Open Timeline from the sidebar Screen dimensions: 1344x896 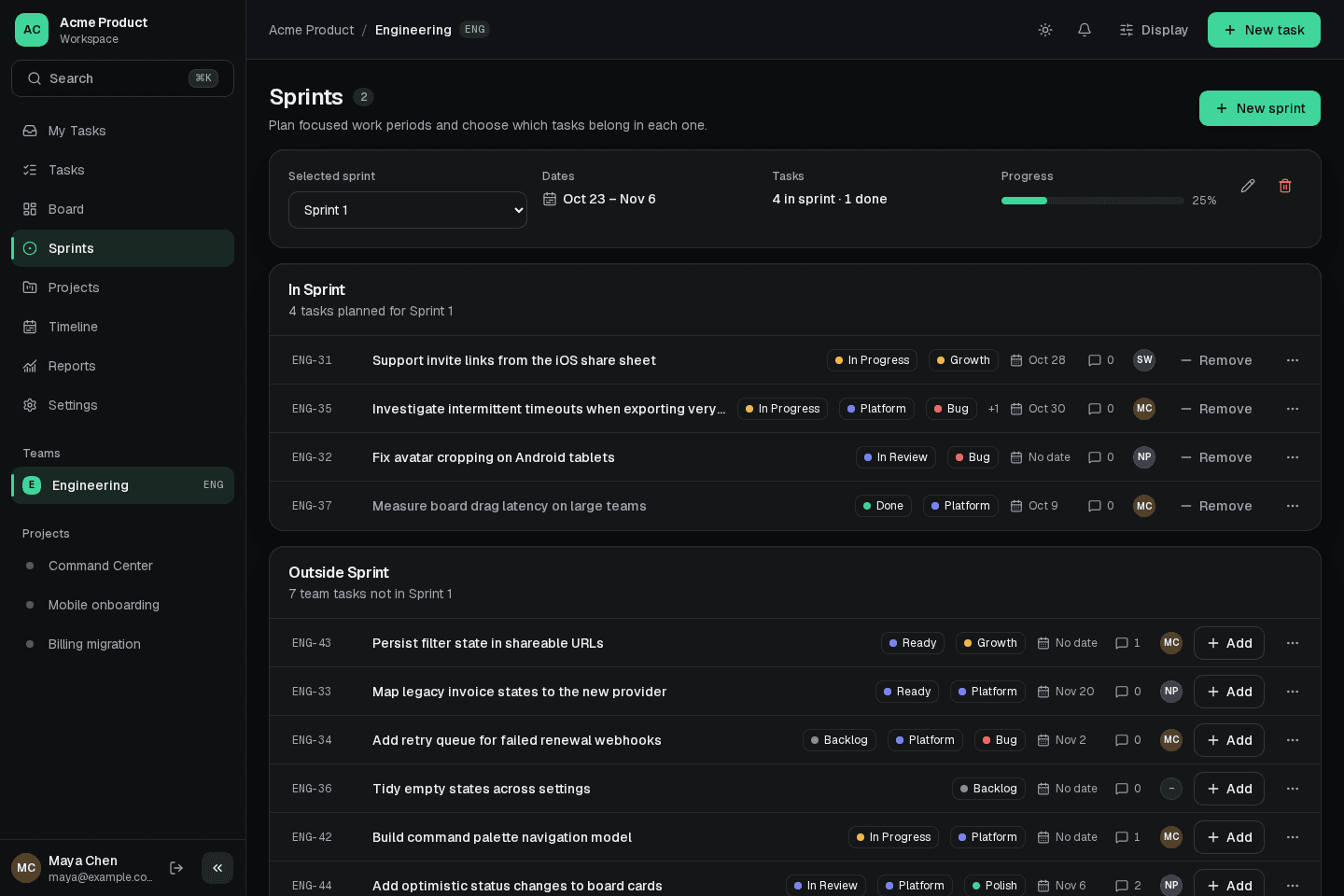[122, 327]
